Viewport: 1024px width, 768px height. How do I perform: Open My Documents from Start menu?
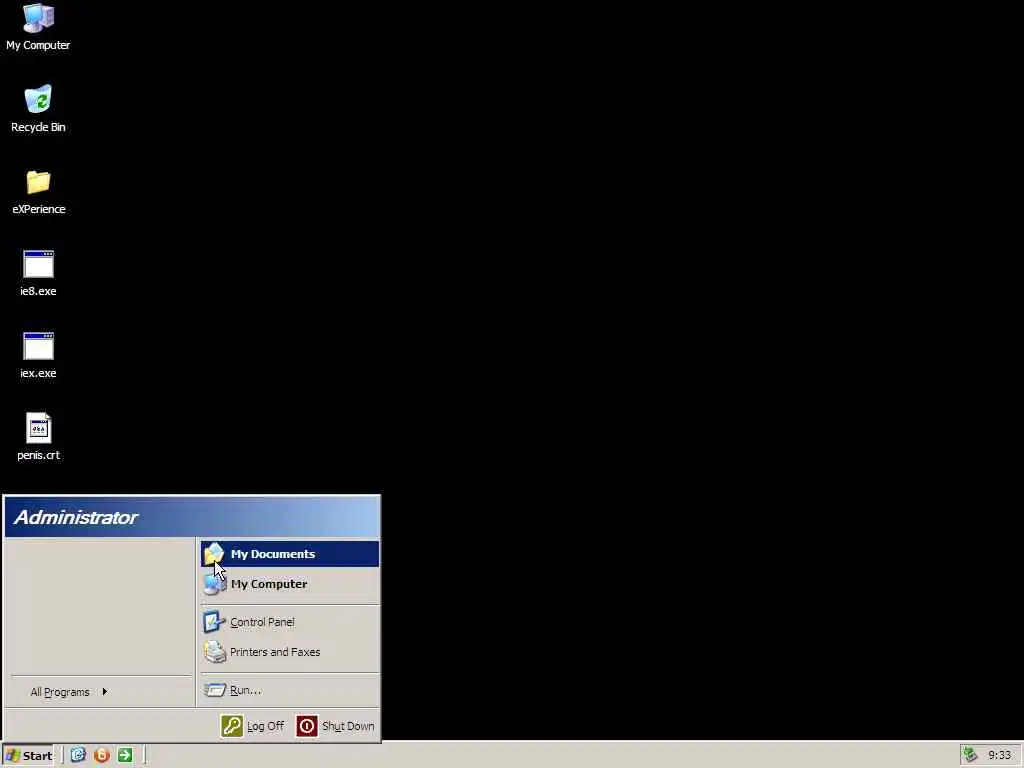pyautogui.click(x=290, y=554)
